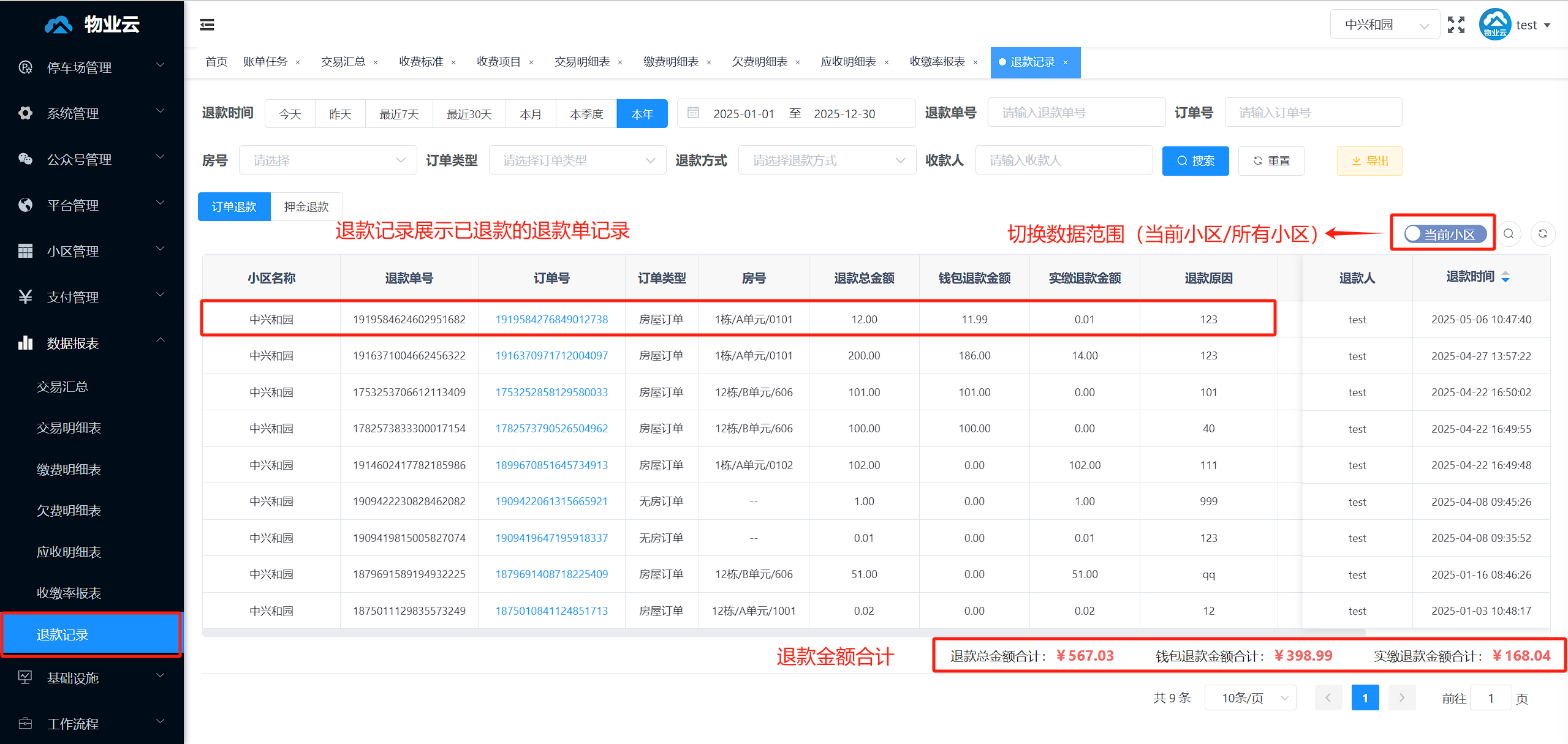Close the 应收明细表 tab
1568x744 pixels.
click(x=887, y=62)
